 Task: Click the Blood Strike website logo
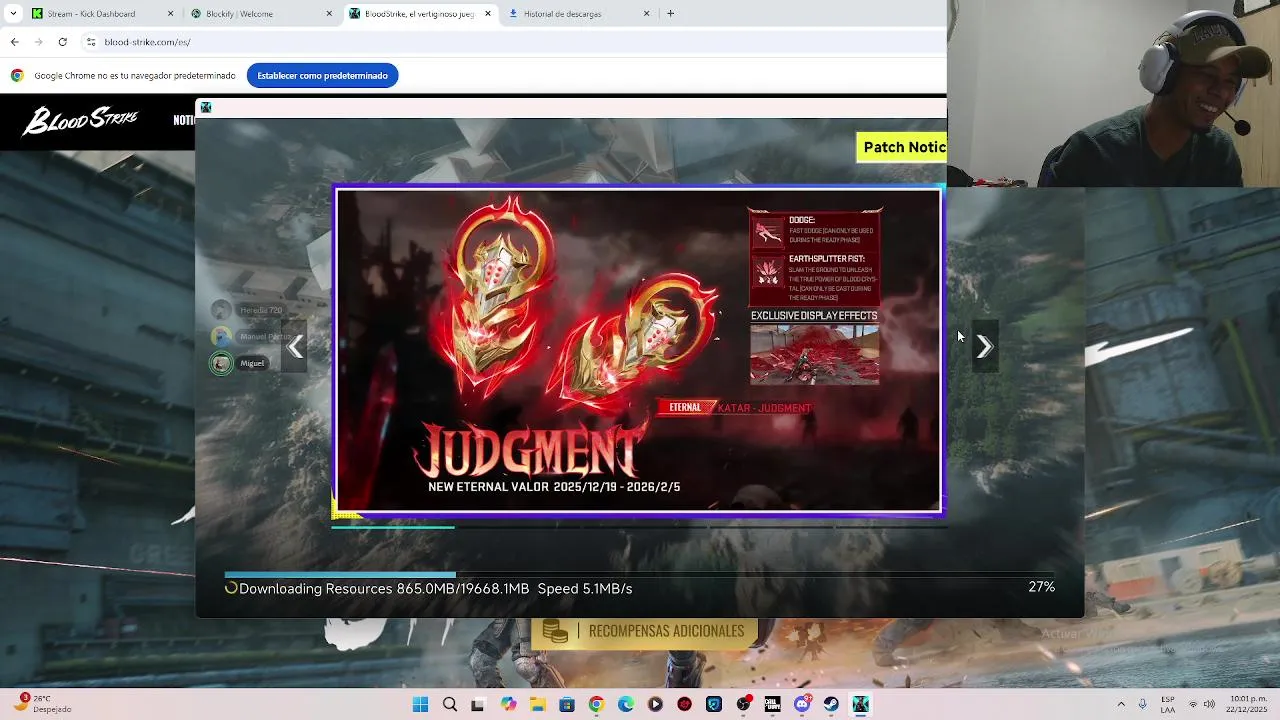(80, 120)
